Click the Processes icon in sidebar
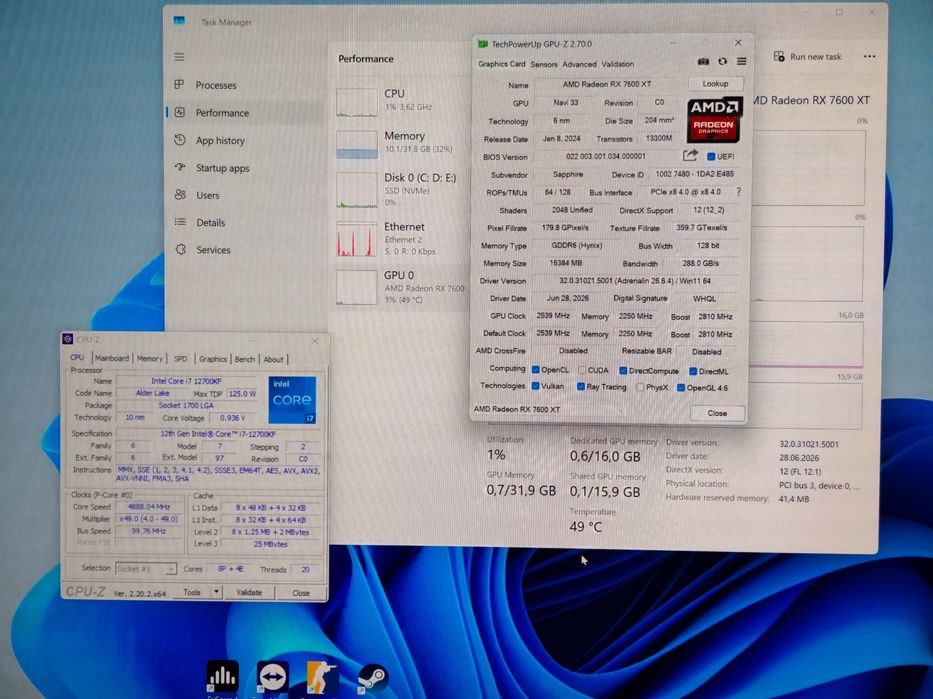The height and width of the screenshot is (699, 933). [x=179, y=84]
